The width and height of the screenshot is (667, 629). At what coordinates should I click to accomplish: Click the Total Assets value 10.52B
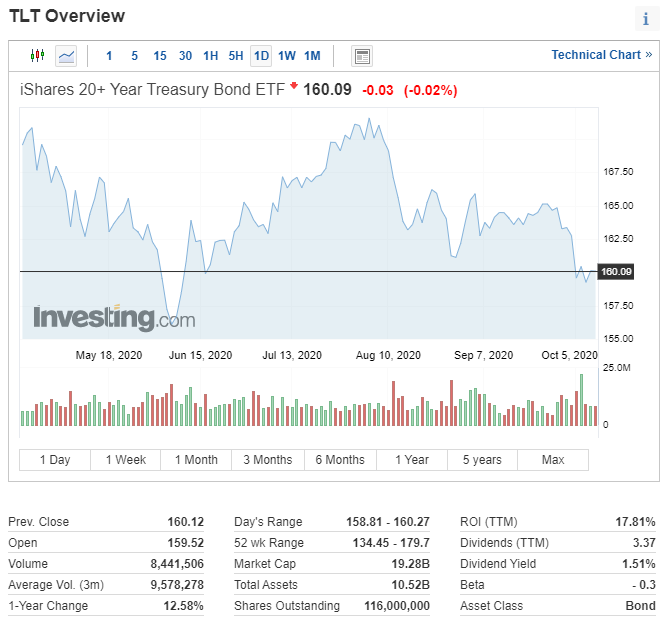[410, 585]
